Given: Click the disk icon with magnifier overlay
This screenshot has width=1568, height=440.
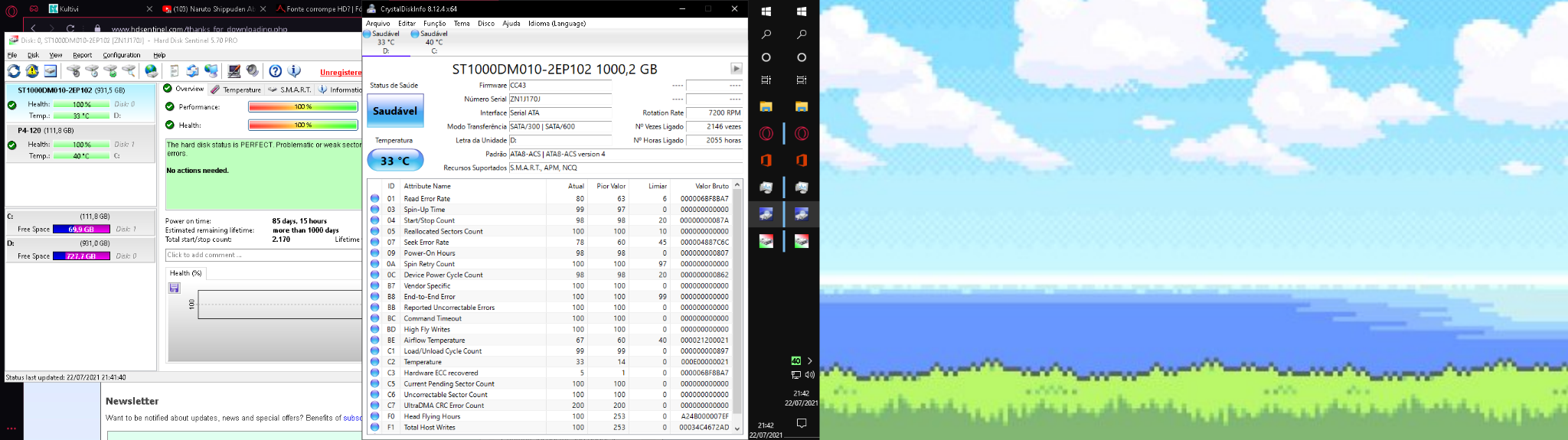Looking at the screenshot, I should [129, 71].
